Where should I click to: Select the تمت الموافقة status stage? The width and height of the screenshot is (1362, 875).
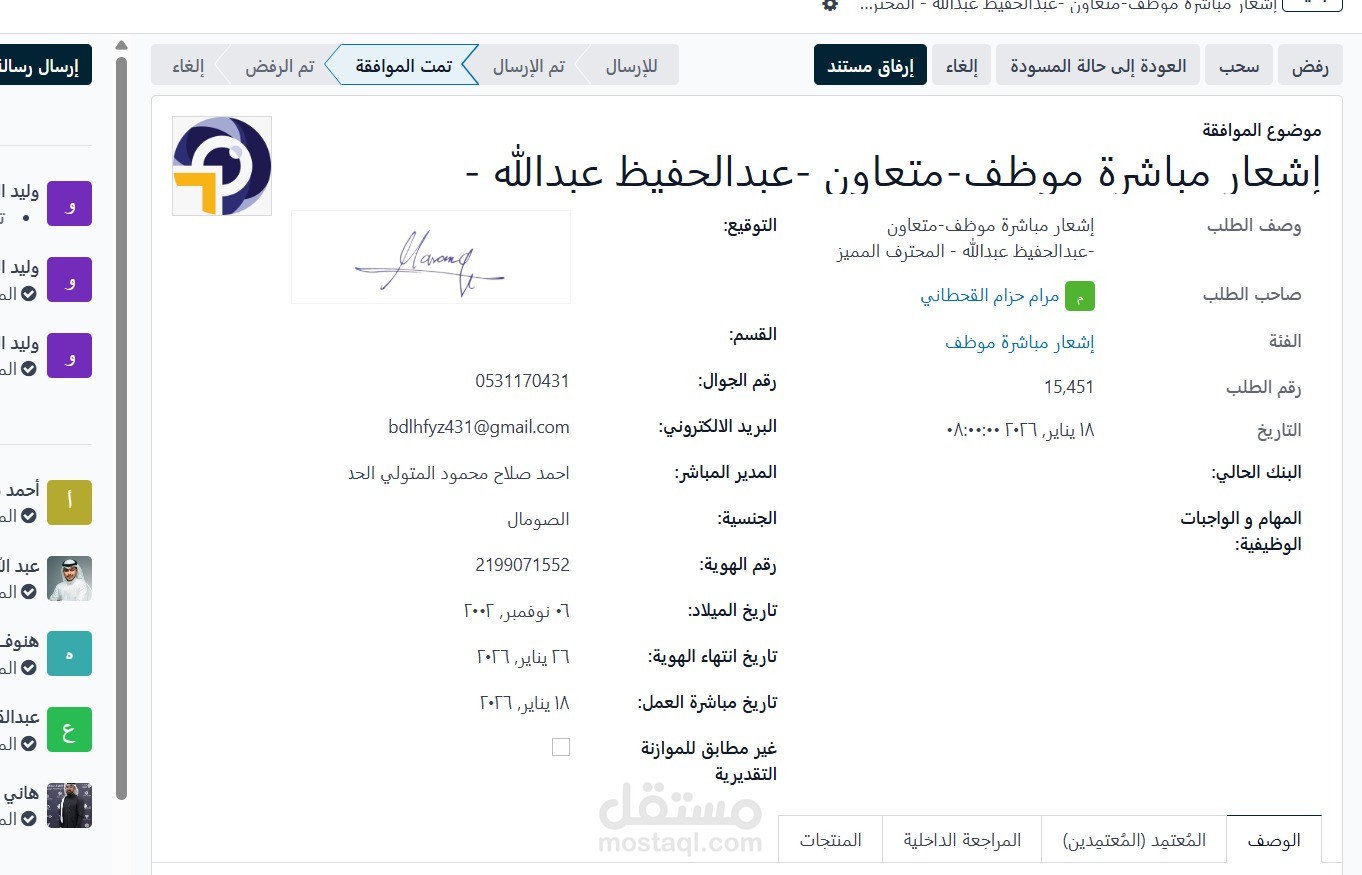coord(403,66)
